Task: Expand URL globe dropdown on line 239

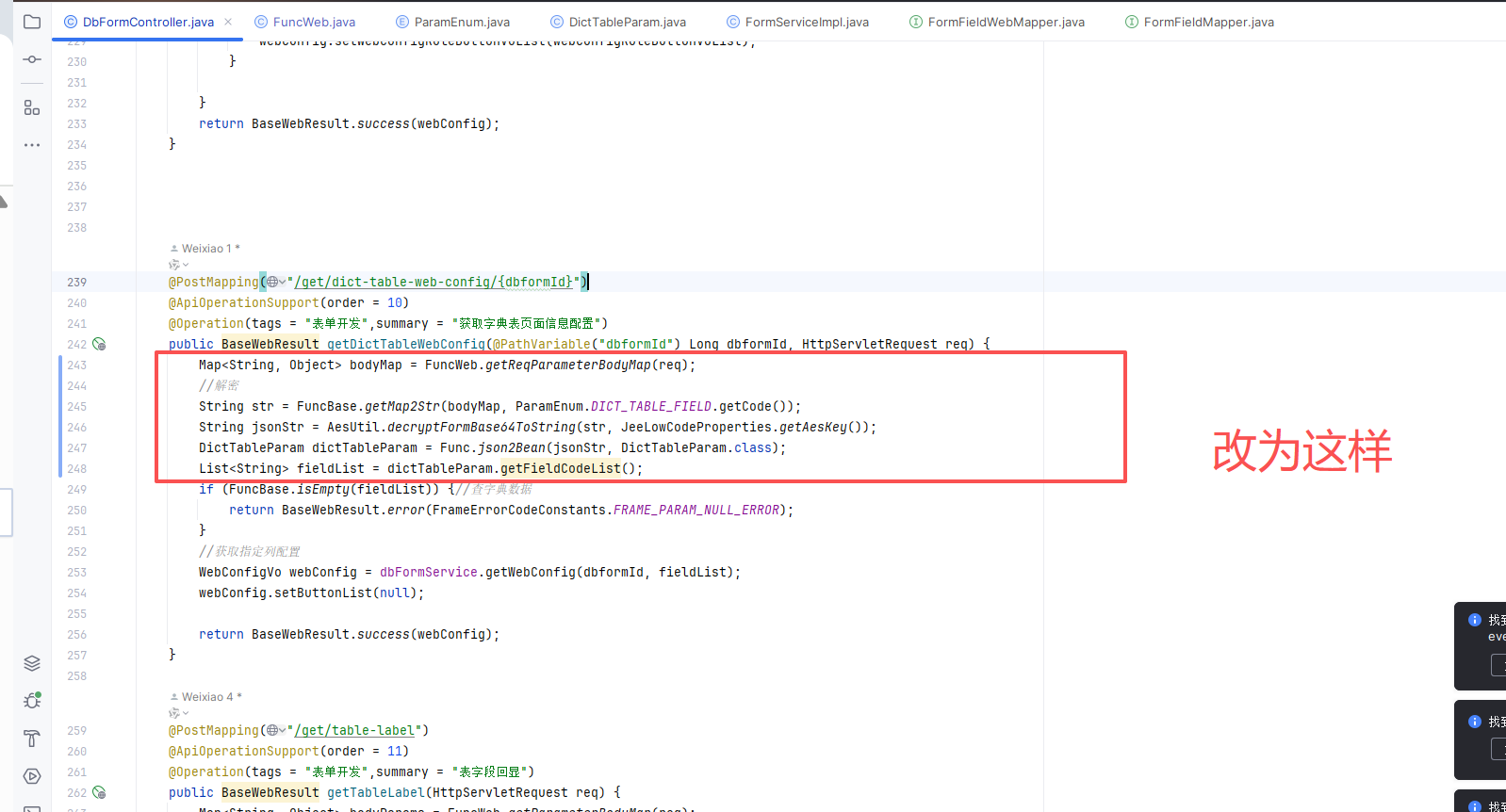Action: point(275,283)
